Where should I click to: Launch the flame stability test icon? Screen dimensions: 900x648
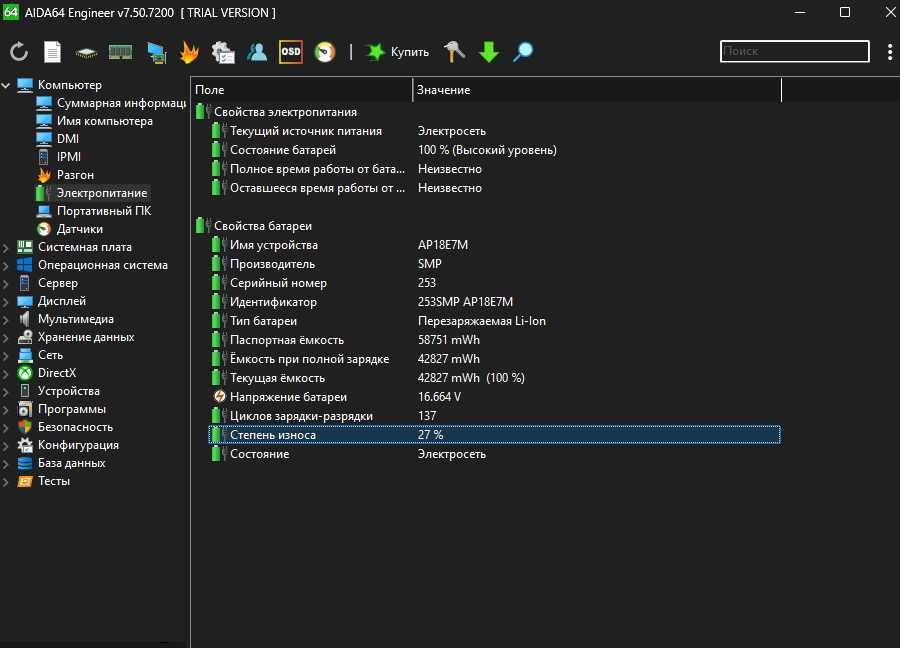(189, 52)
